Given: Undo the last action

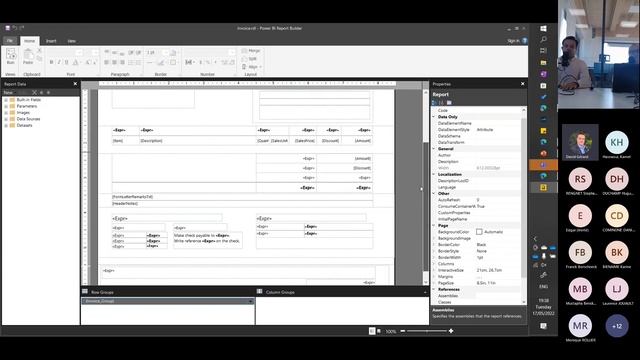Looking at the screenshot, I should coord(14,28).
